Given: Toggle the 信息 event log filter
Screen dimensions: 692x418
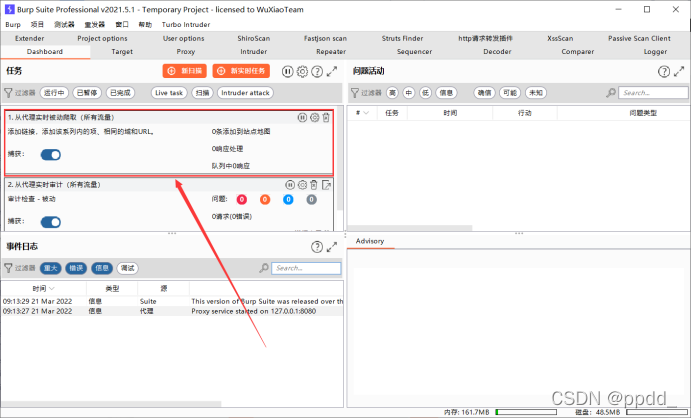Looking at the screenshot, I should 102,268.
